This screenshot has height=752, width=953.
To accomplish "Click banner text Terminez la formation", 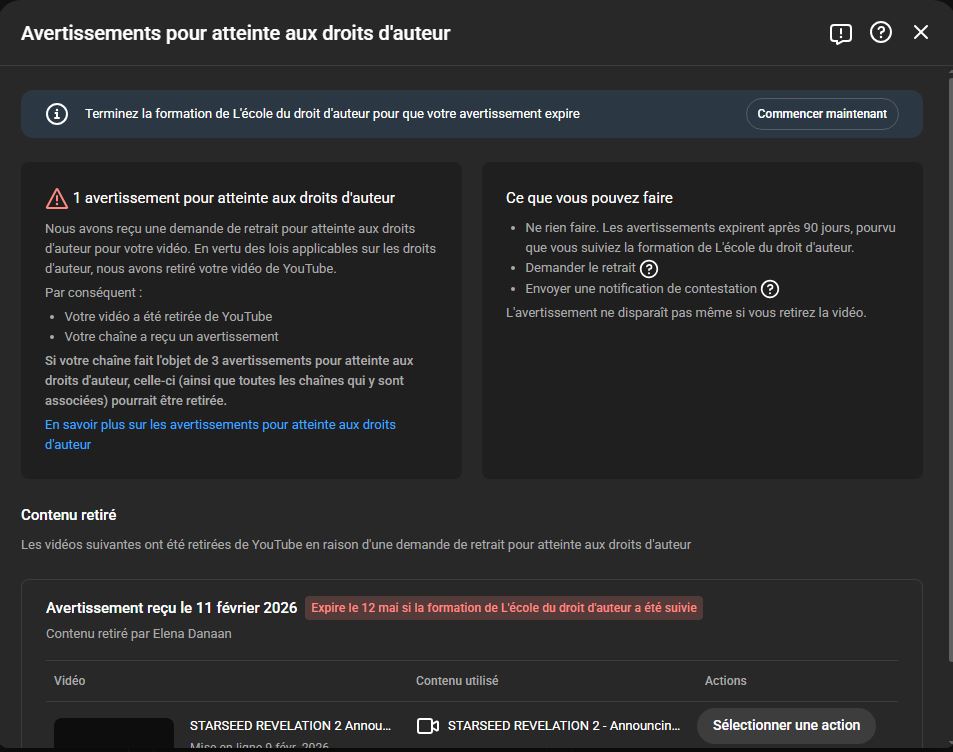I will point(332,114).
